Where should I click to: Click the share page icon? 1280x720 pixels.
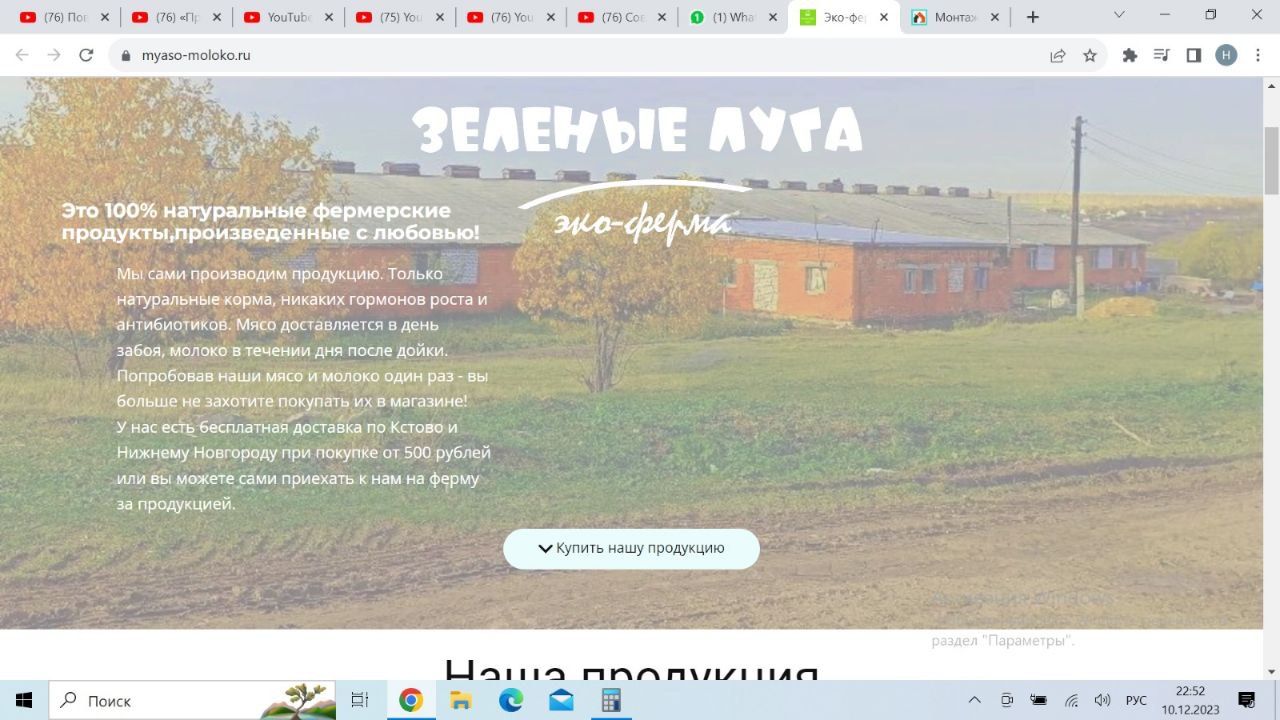1058,56
